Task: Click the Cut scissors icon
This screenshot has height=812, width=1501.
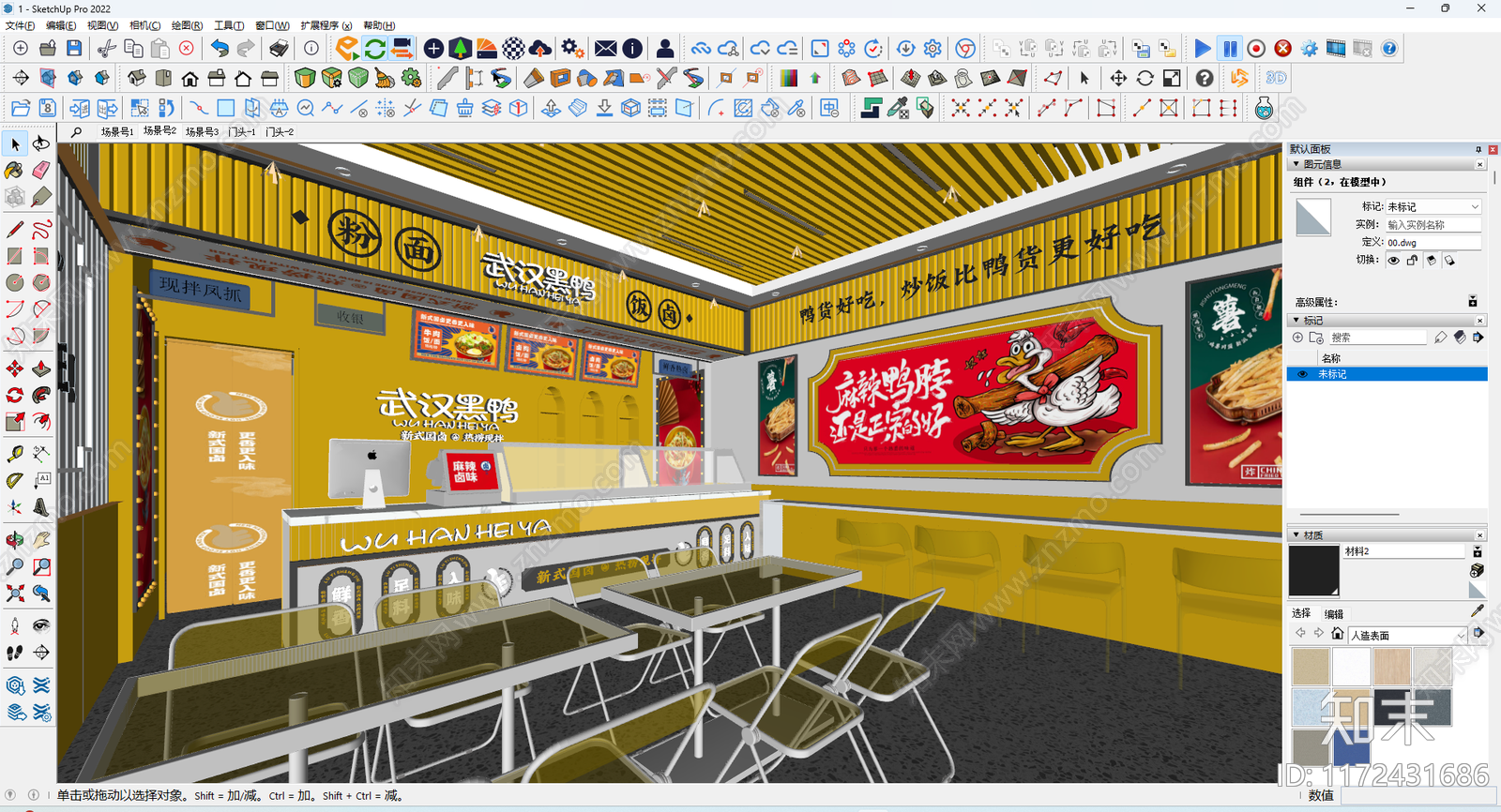Action: tap(107, 48)
